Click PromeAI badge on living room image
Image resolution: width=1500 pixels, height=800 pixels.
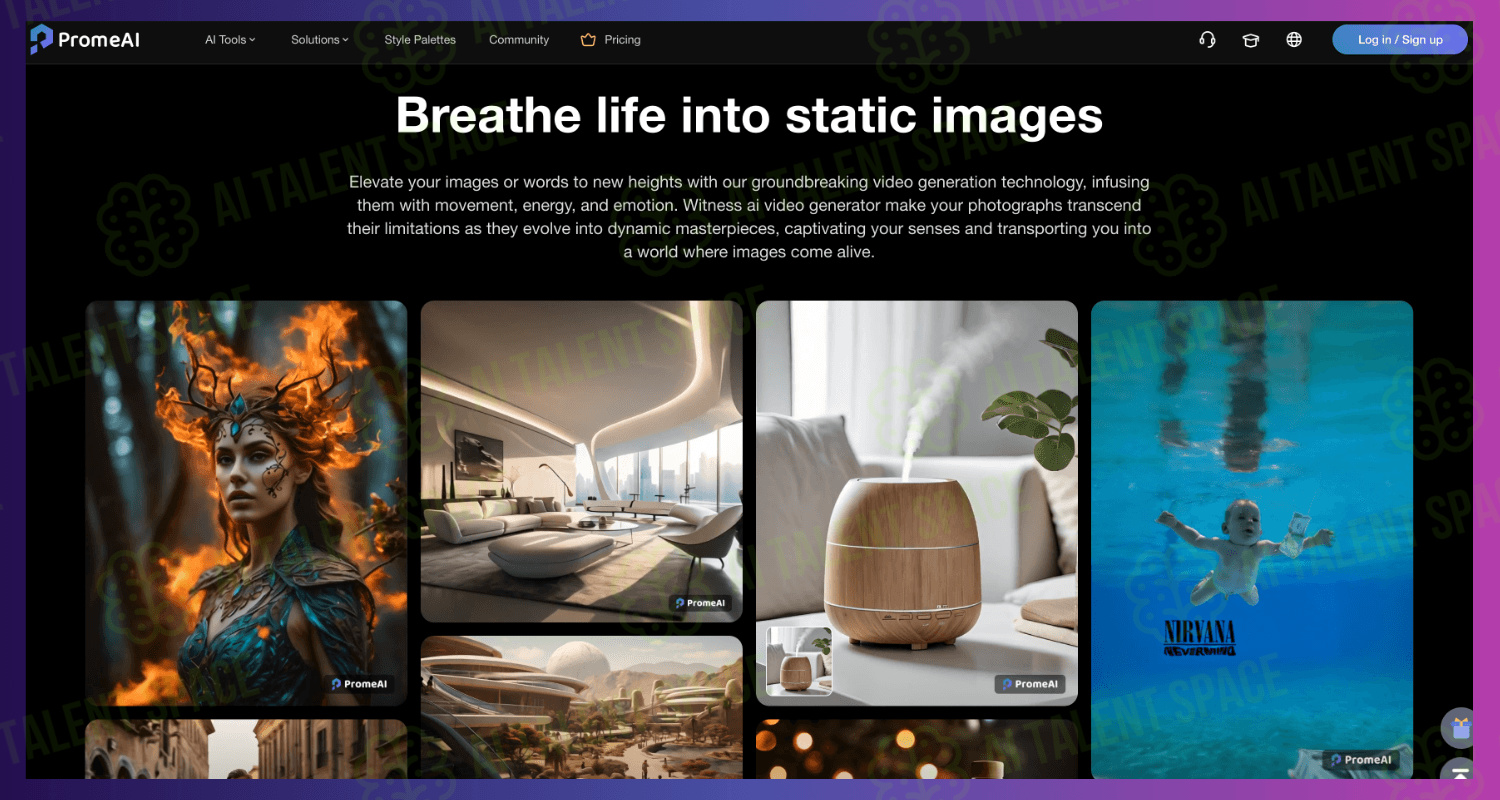(700, 603)
